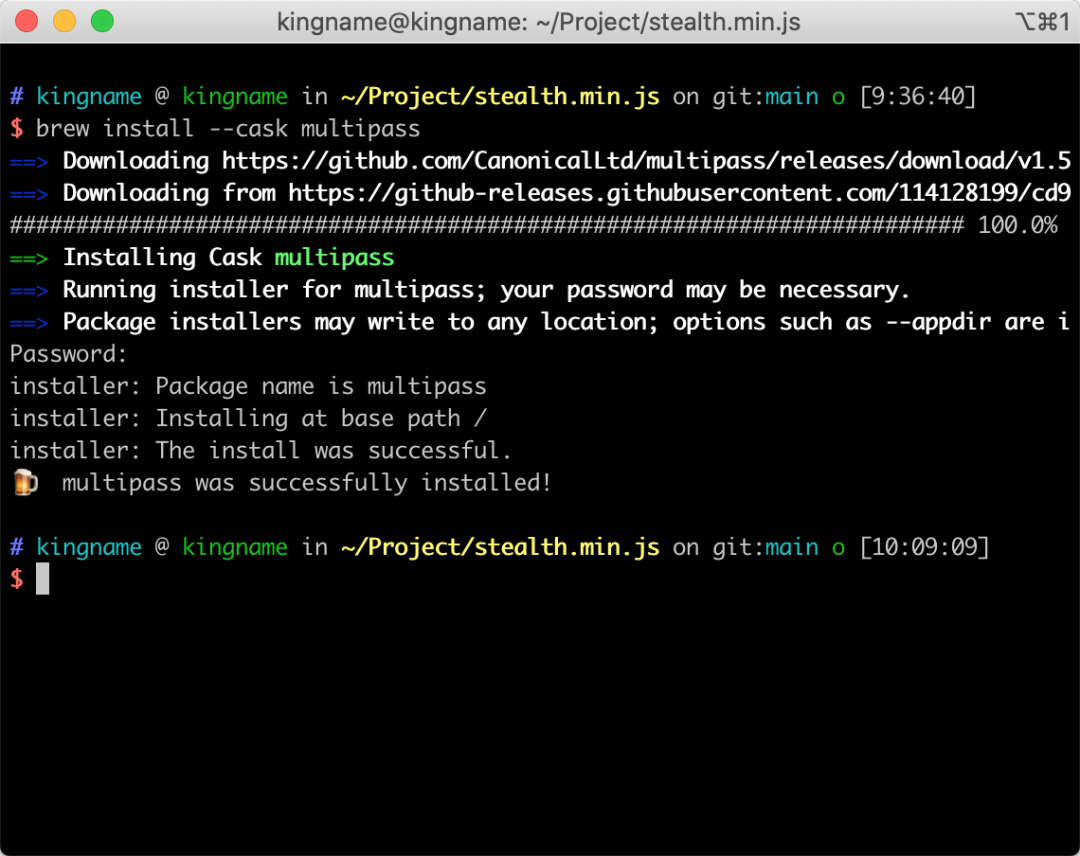The image size is (1080, 856).
Task: Click the yellow path in the first prompt line
Action: coord(500,96)
